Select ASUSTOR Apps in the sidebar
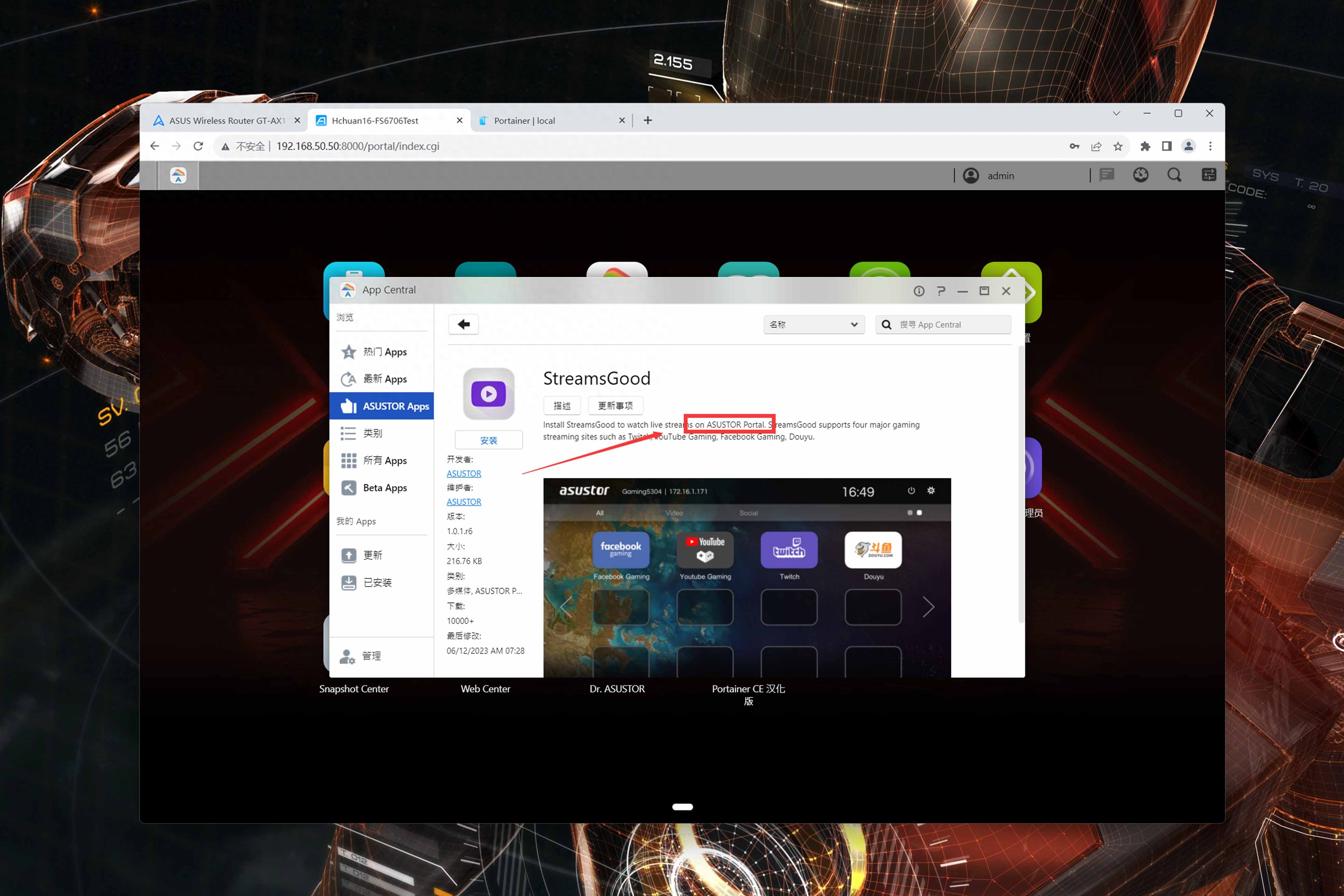The width and height of the screenshot is (1344, 896). coord(381,406)
